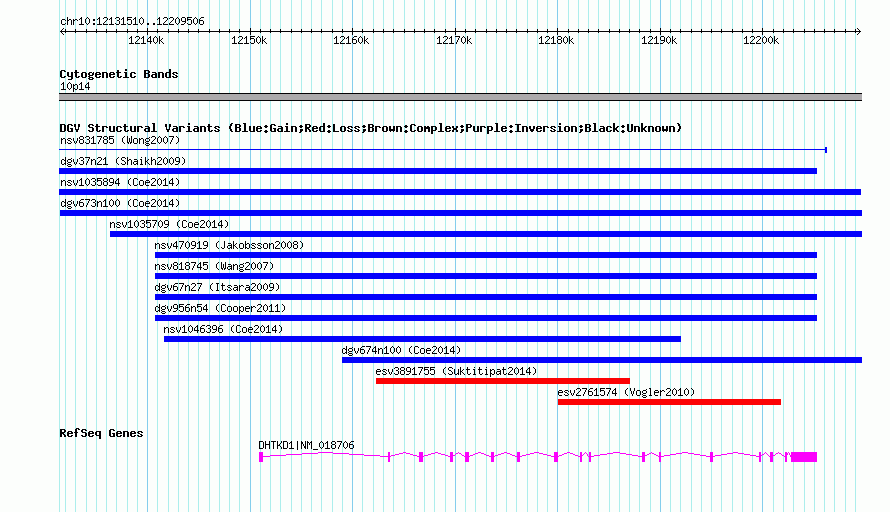Click the nsv1046396 (Coe2014) variant label
The width and height of the screenshot is (890, 512).
(x=223, y=329)
